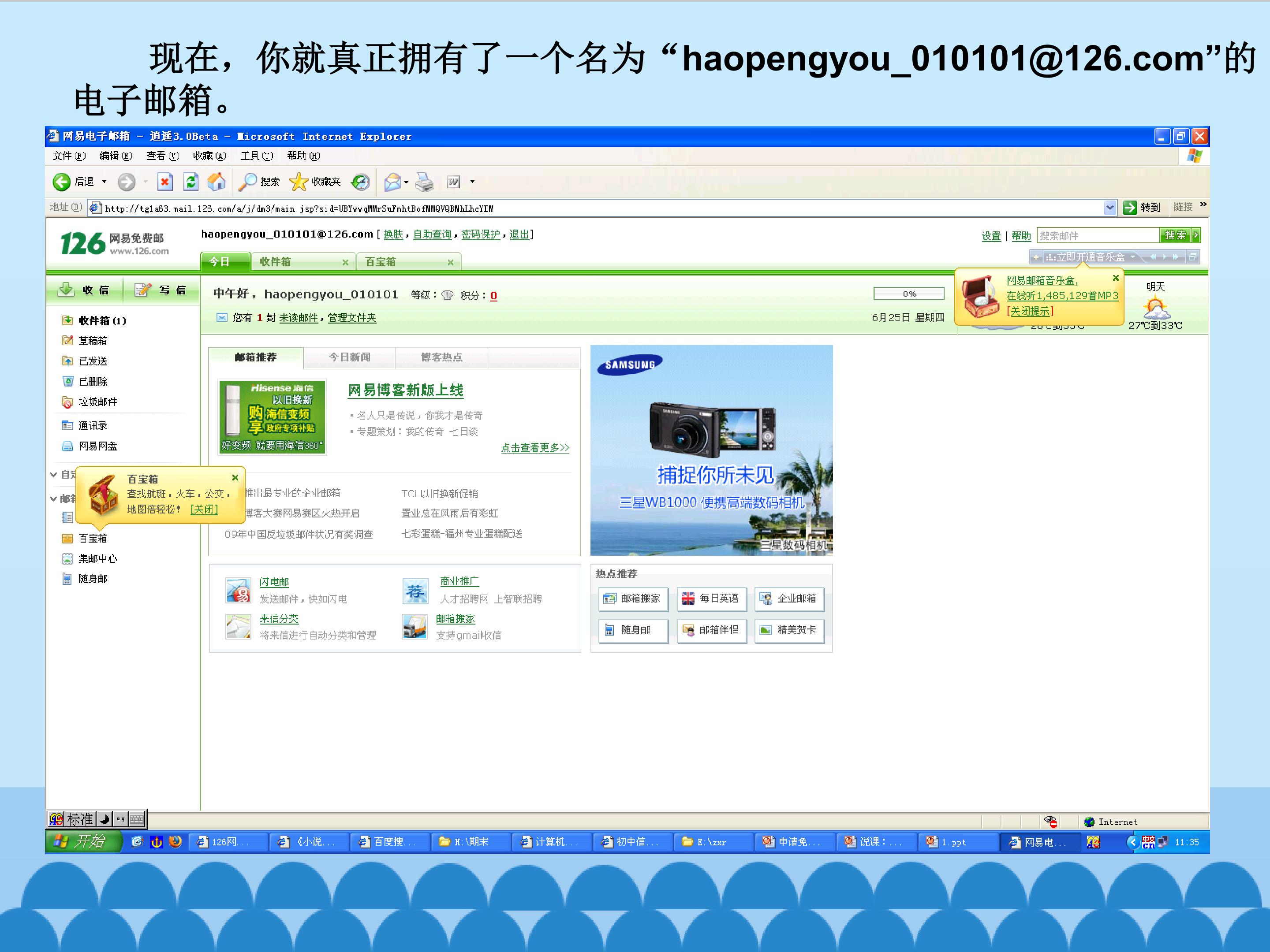Open the Forward button history dropdown arrow
The height and width of the screenshot is (952, 1270).
tap(145, 182)
